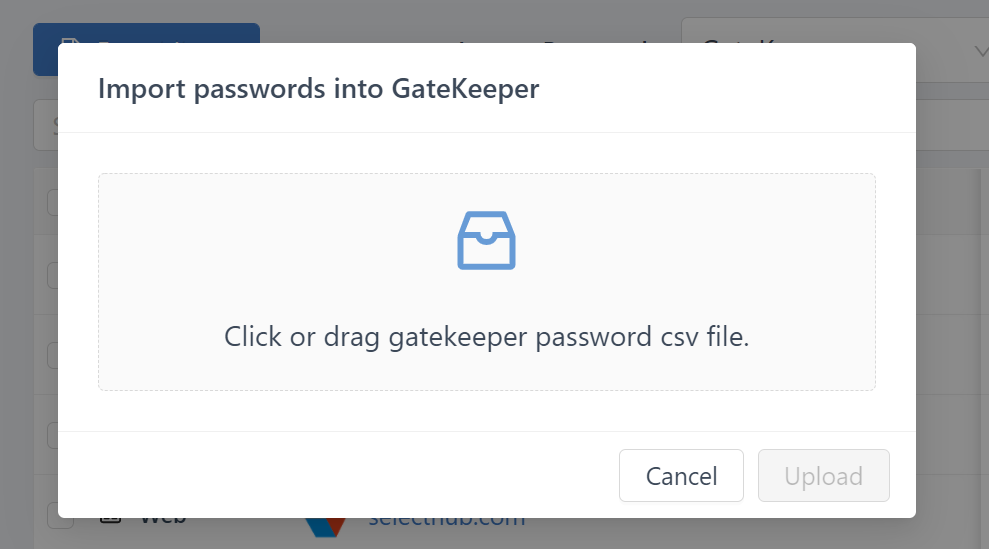The height and width of the screenshot is (549, 989).
Task: Click the vertical scrollbar on the right edge
Action: click(982, 300)
